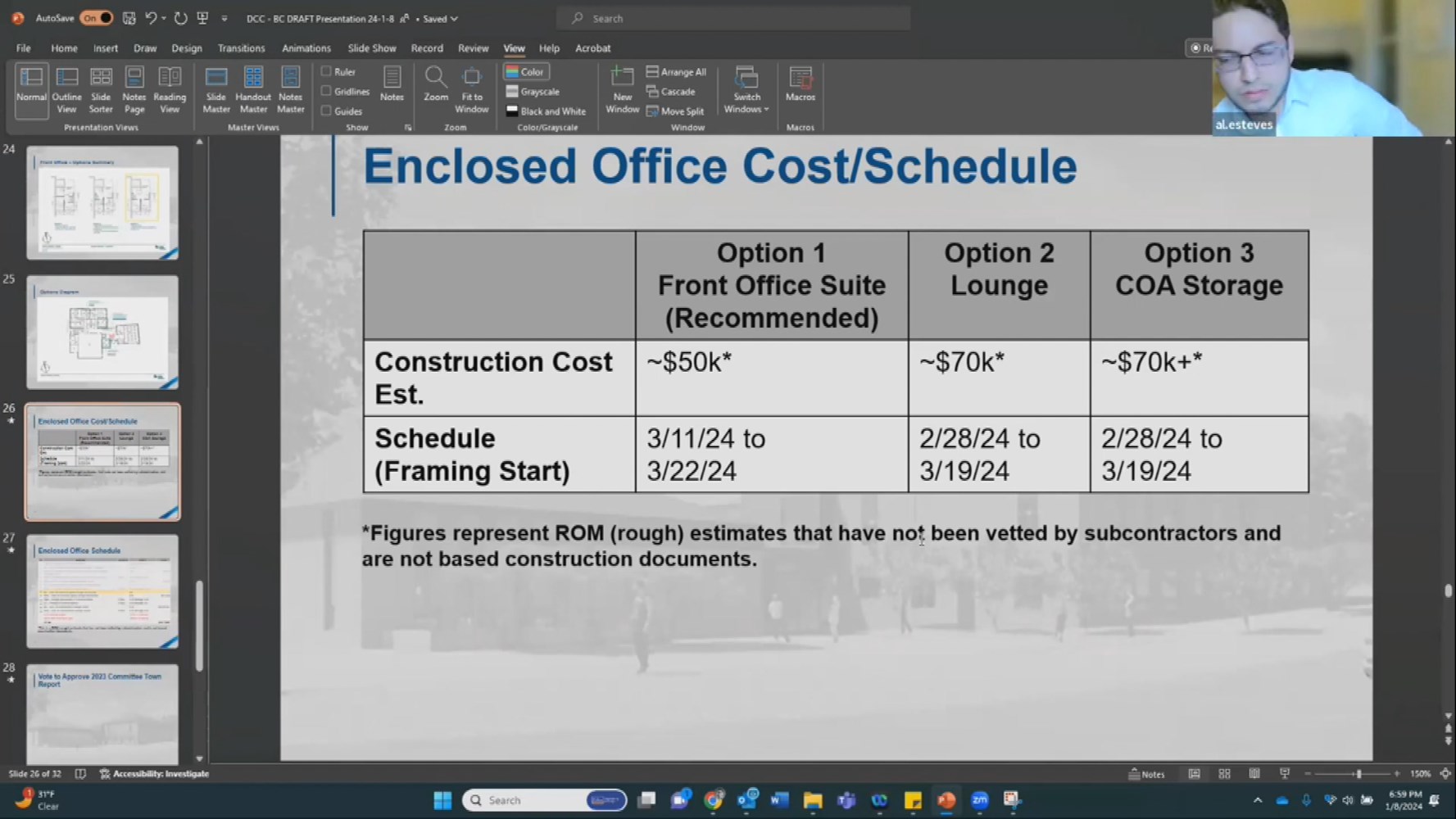The image size is (1456, 819).
Task: Switch to Outline View
Action: click(x=66, y=88)
